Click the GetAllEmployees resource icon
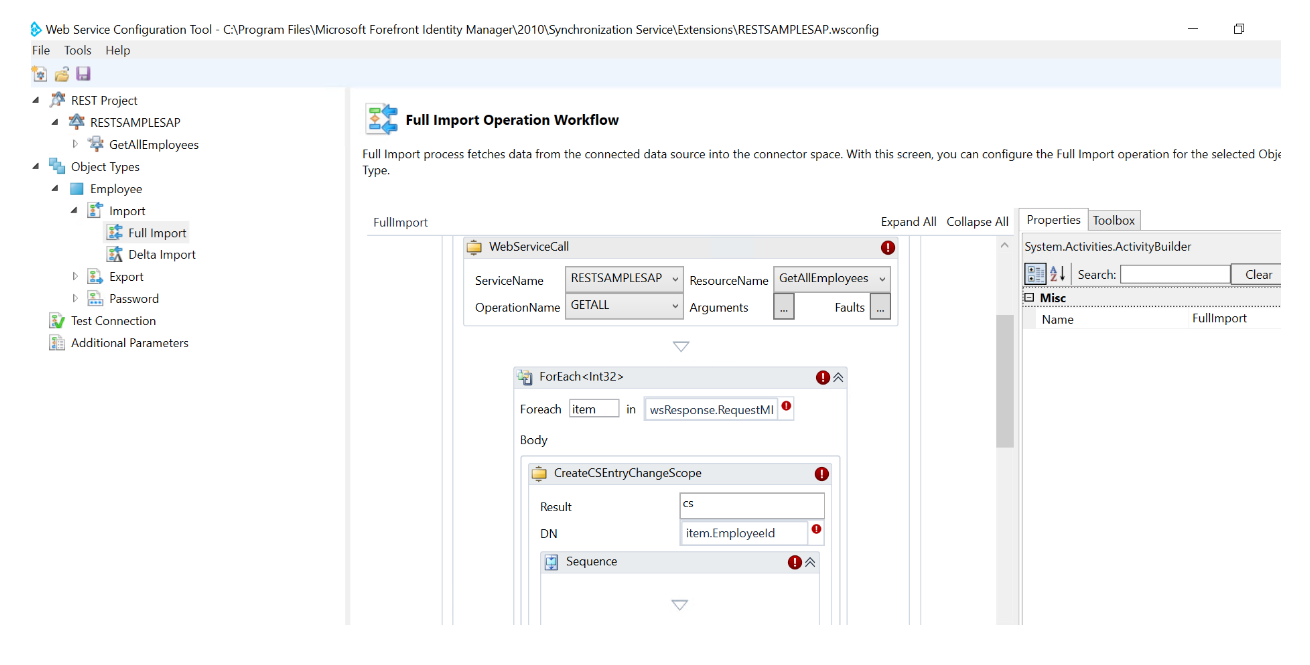This screenshot has height=665, width=1310. point(96,144)
